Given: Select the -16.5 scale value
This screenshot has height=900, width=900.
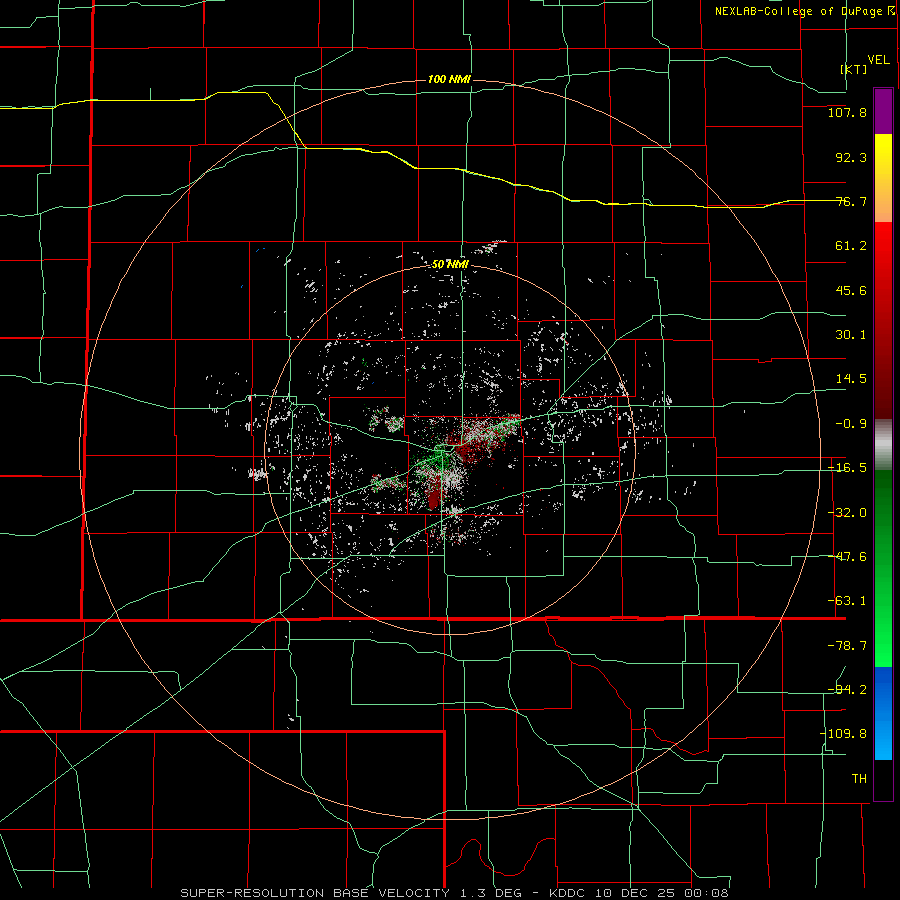Looking at the screenshot, I should (847, 468).
